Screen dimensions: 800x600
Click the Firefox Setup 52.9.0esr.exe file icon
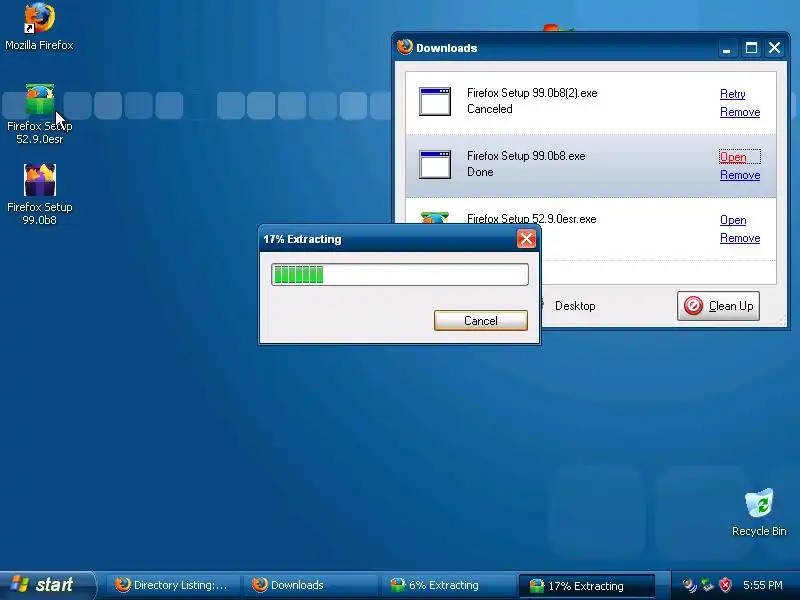coord(435,217)
